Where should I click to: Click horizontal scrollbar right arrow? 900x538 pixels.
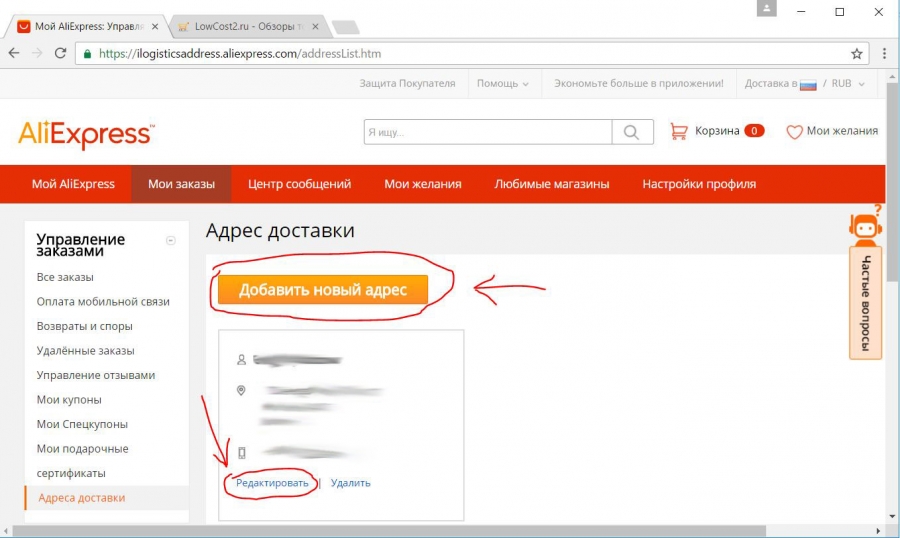[x=878, y=531]
